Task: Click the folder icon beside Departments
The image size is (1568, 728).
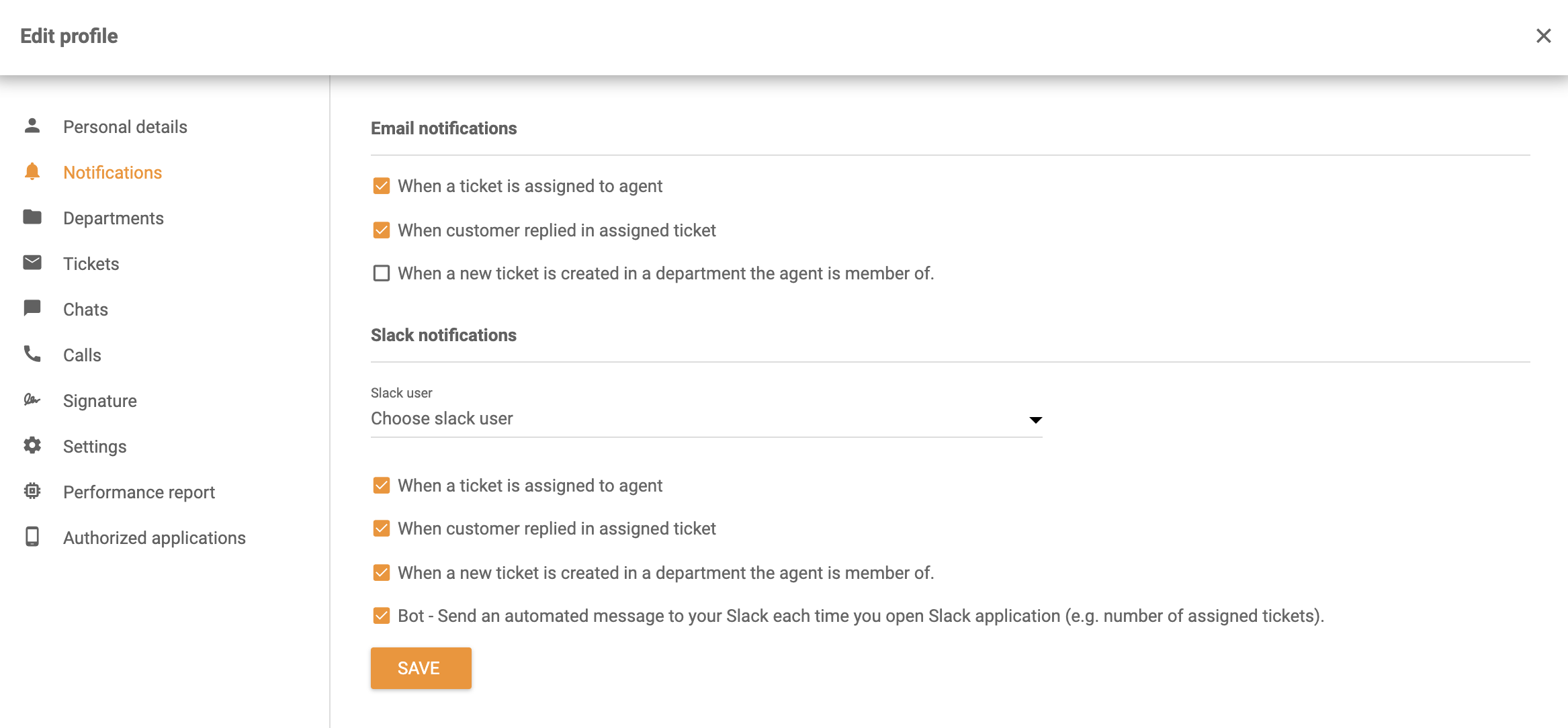Action: coord(32,218)
